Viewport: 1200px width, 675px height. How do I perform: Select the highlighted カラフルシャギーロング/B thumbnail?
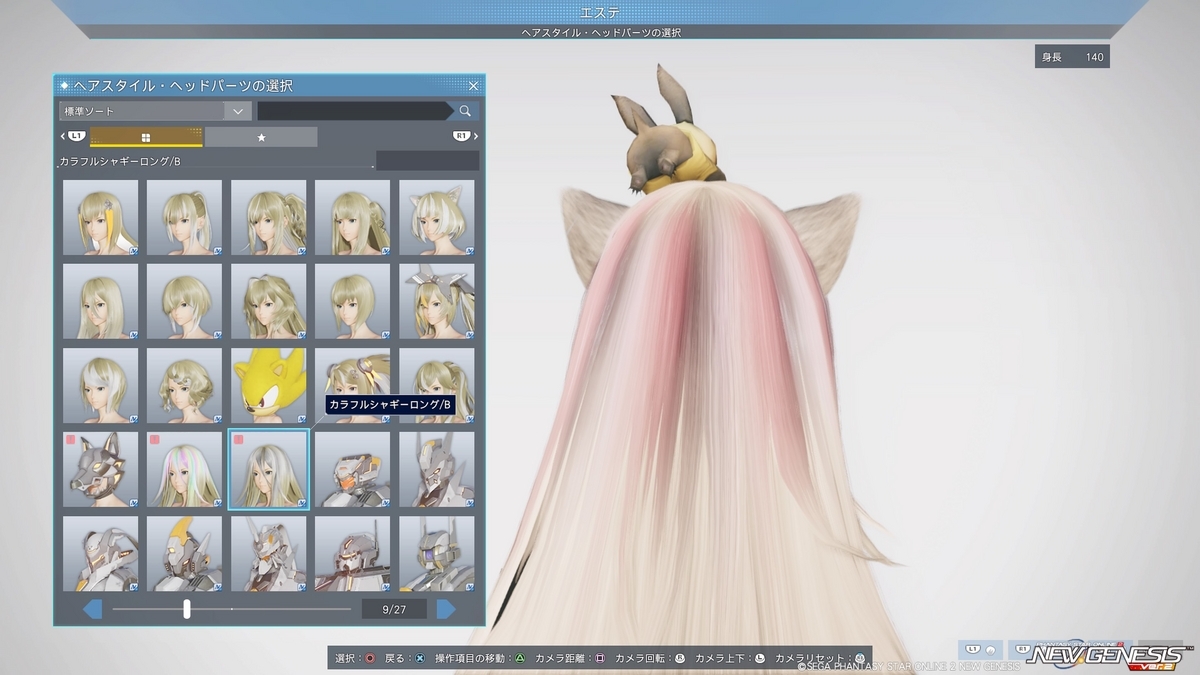point(269,469)
